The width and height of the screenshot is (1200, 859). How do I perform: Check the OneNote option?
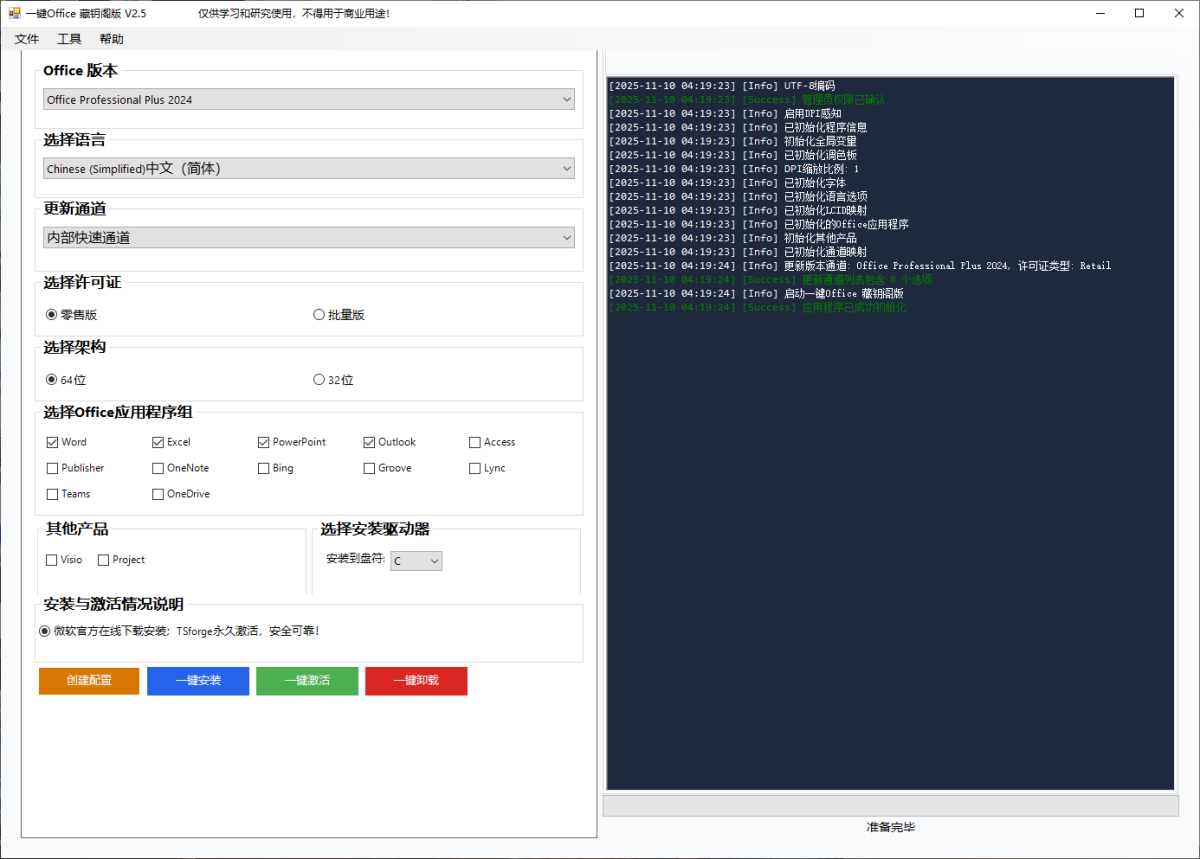pyautogui.click(x=157, y=467)
